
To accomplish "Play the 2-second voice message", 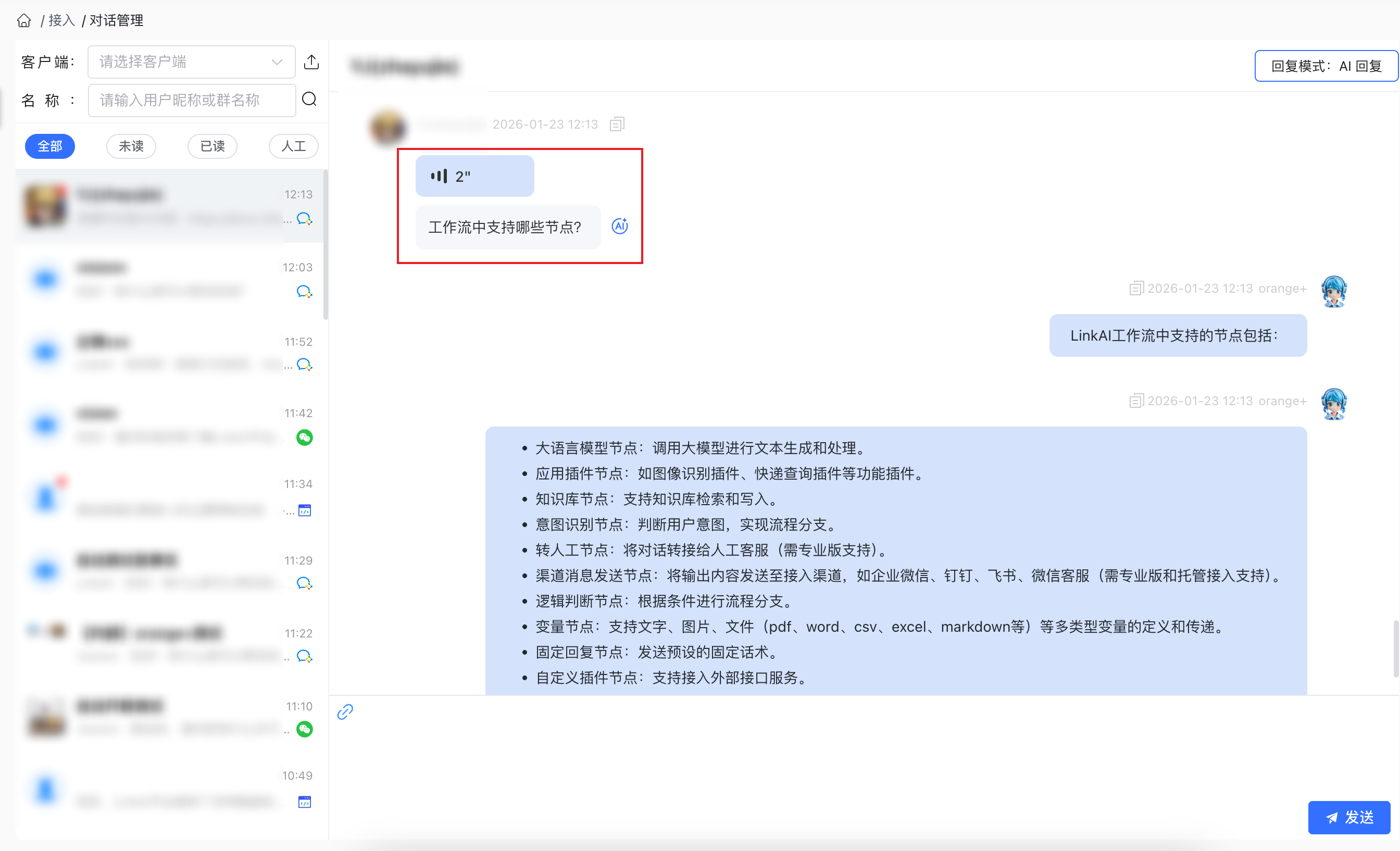I will (474, 176).
